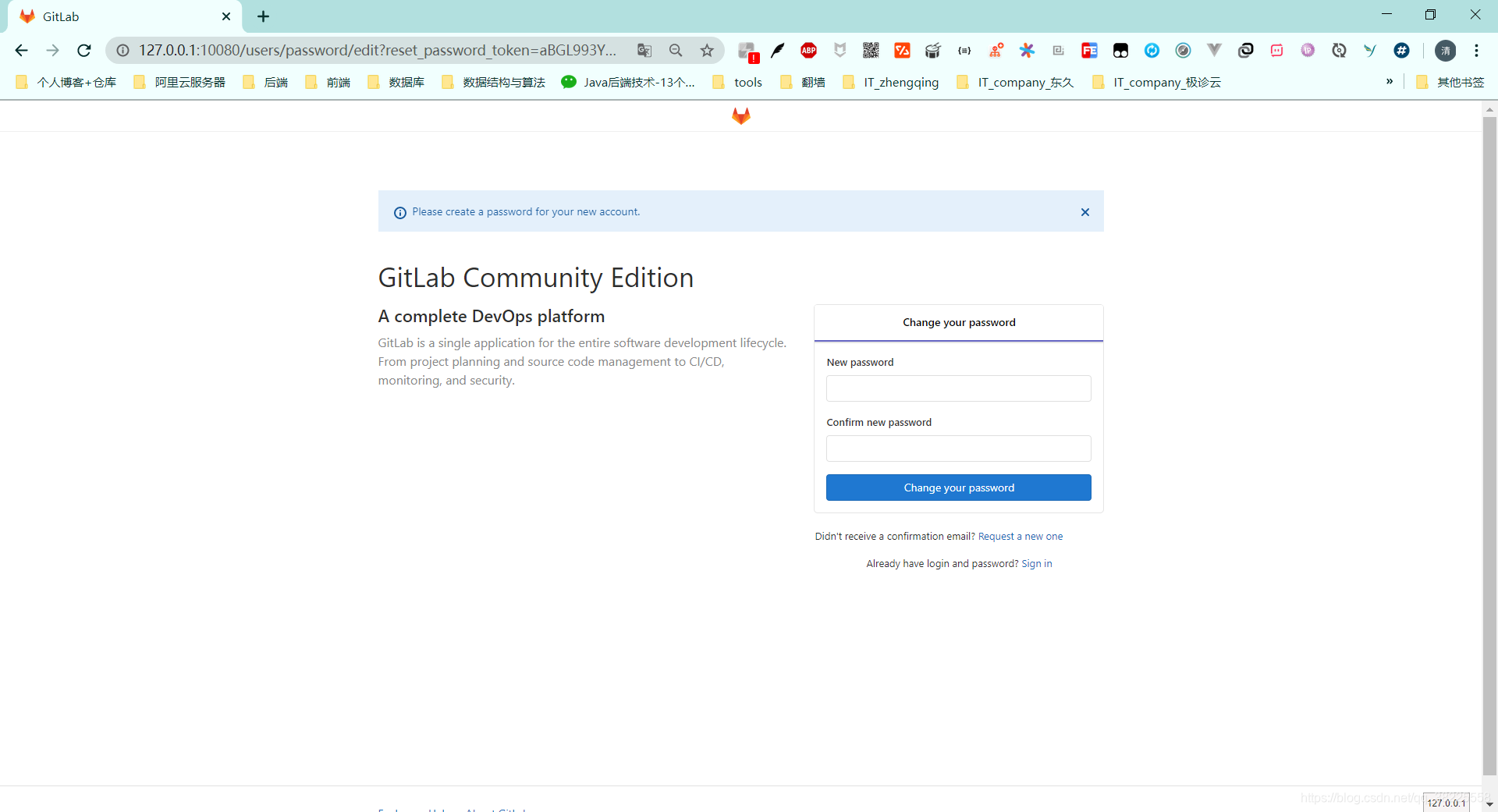Click the GitLab fox logo at page top
Image resolution: width=1498 pixels, height=812 pixels.
[x=741, y=116]
